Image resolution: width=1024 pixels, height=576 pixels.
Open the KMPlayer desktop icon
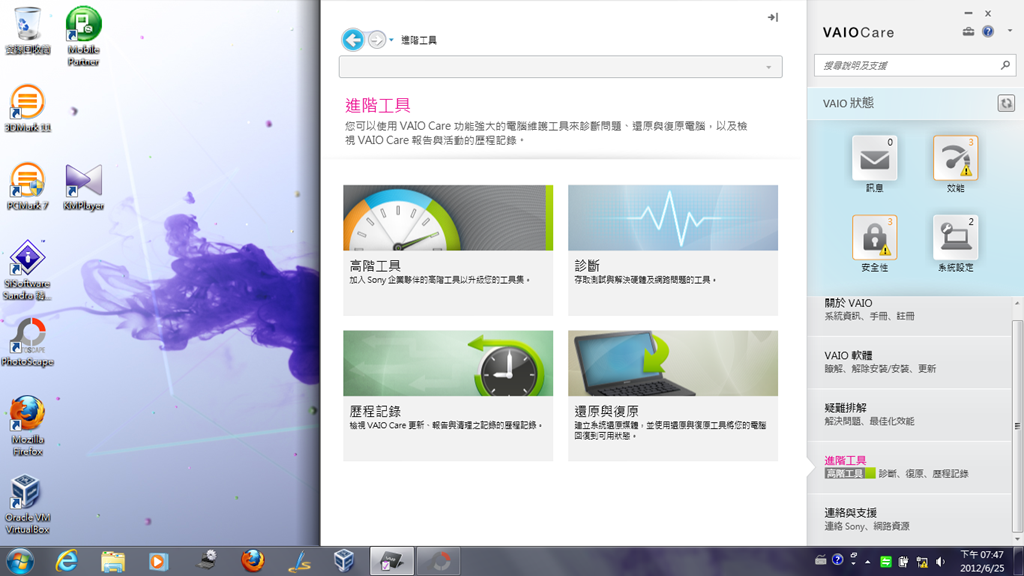(83, 186)
